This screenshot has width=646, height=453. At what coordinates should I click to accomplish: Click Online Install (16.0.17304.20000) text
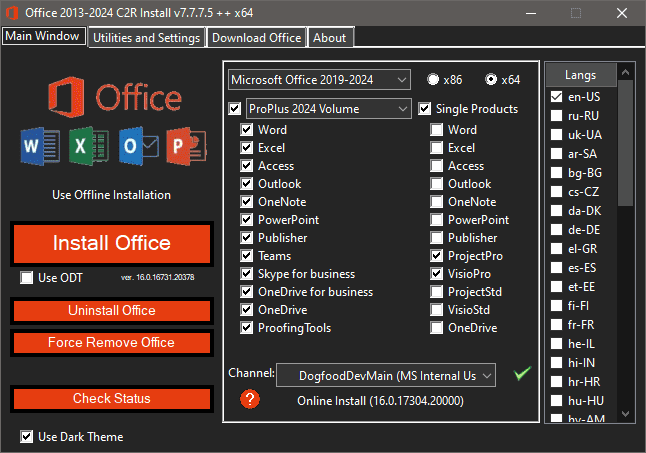click(x=380, y=401)
